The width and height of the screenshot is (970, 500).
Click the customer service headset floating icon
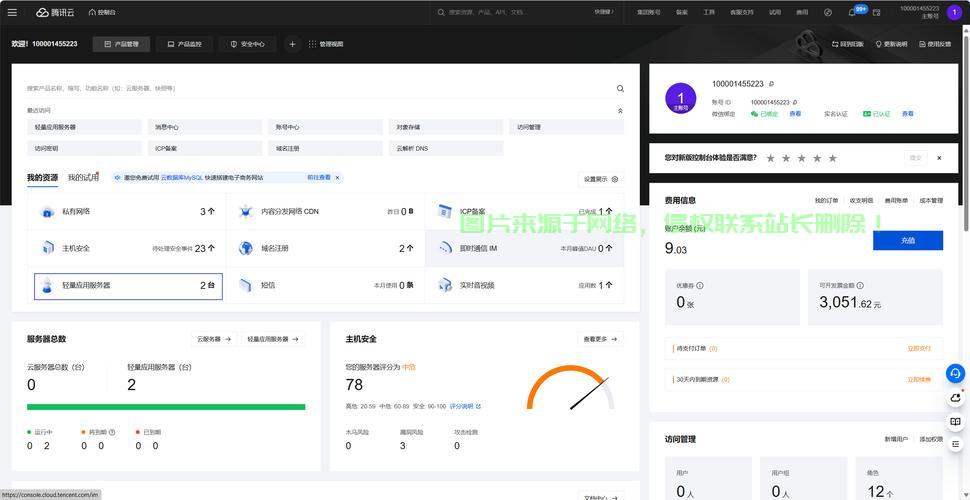pyautogui.click(x=955, y=374)
